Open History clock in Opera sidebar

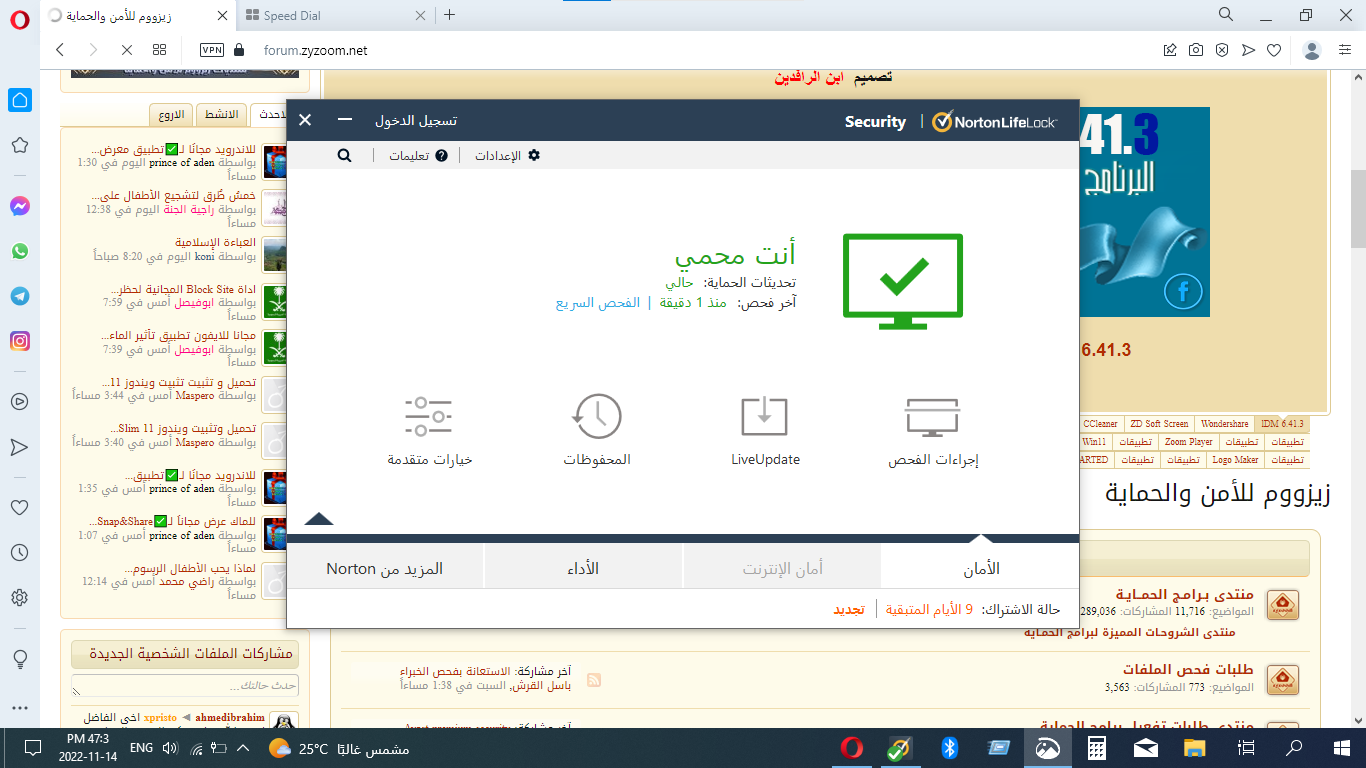tap(19, 552)
